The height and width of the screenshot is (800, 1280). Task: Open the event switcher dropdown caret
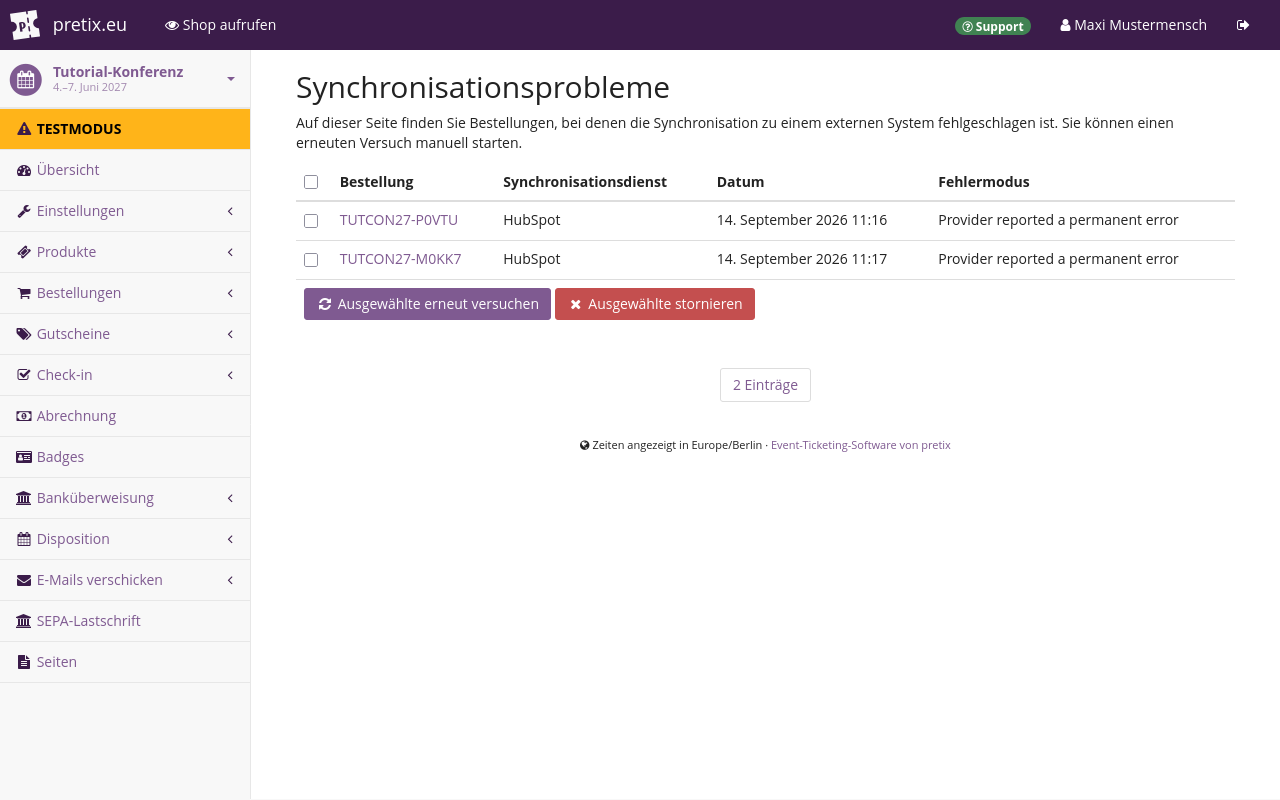click(231, 79)
